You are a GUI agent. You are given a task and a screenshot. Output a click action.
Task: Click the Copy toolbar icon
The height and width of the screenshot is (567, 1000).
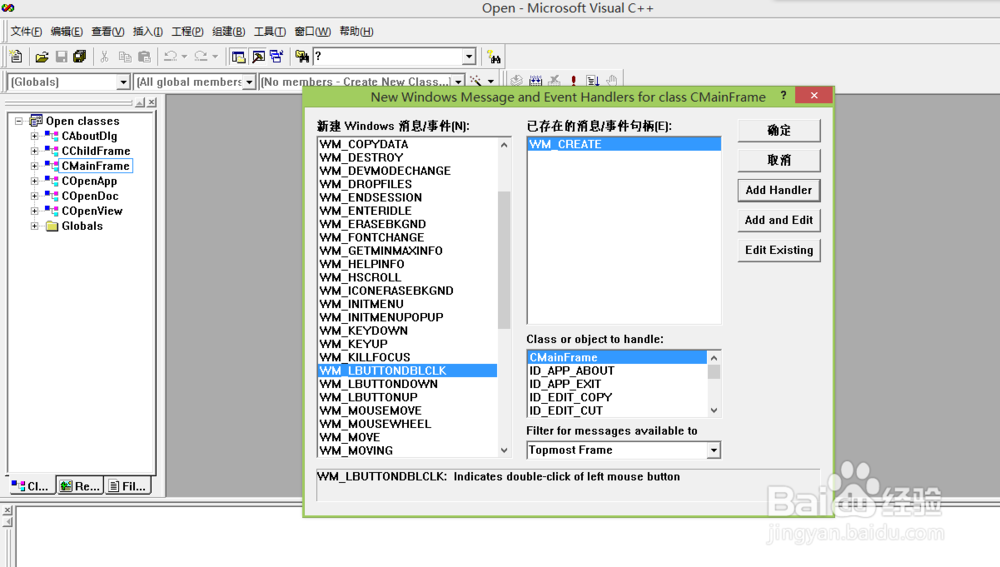pyautogui.click(x=125, y=57)
